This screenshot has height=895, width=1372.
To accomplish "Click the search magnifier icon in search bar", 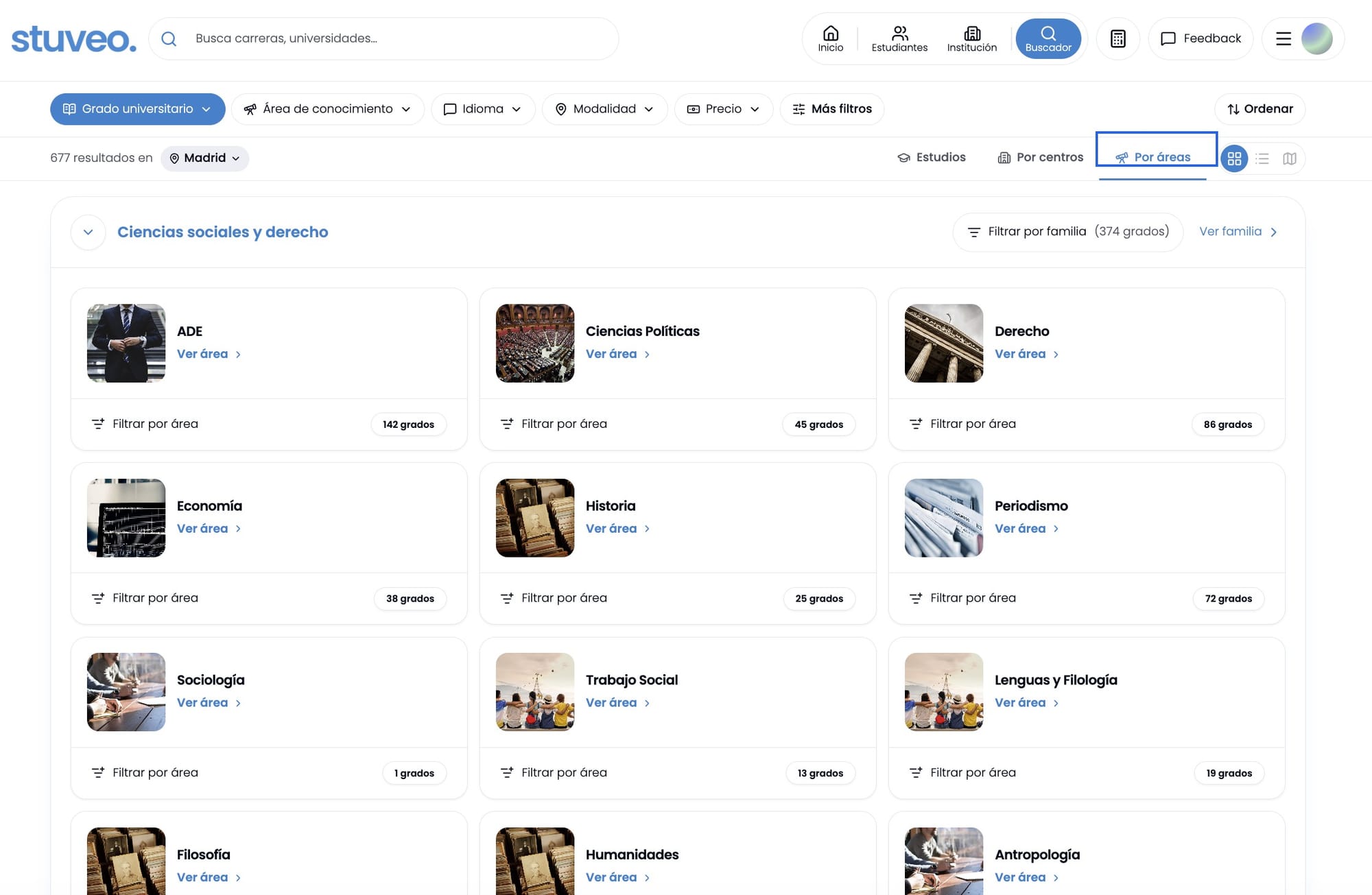I will coord(169,38).
